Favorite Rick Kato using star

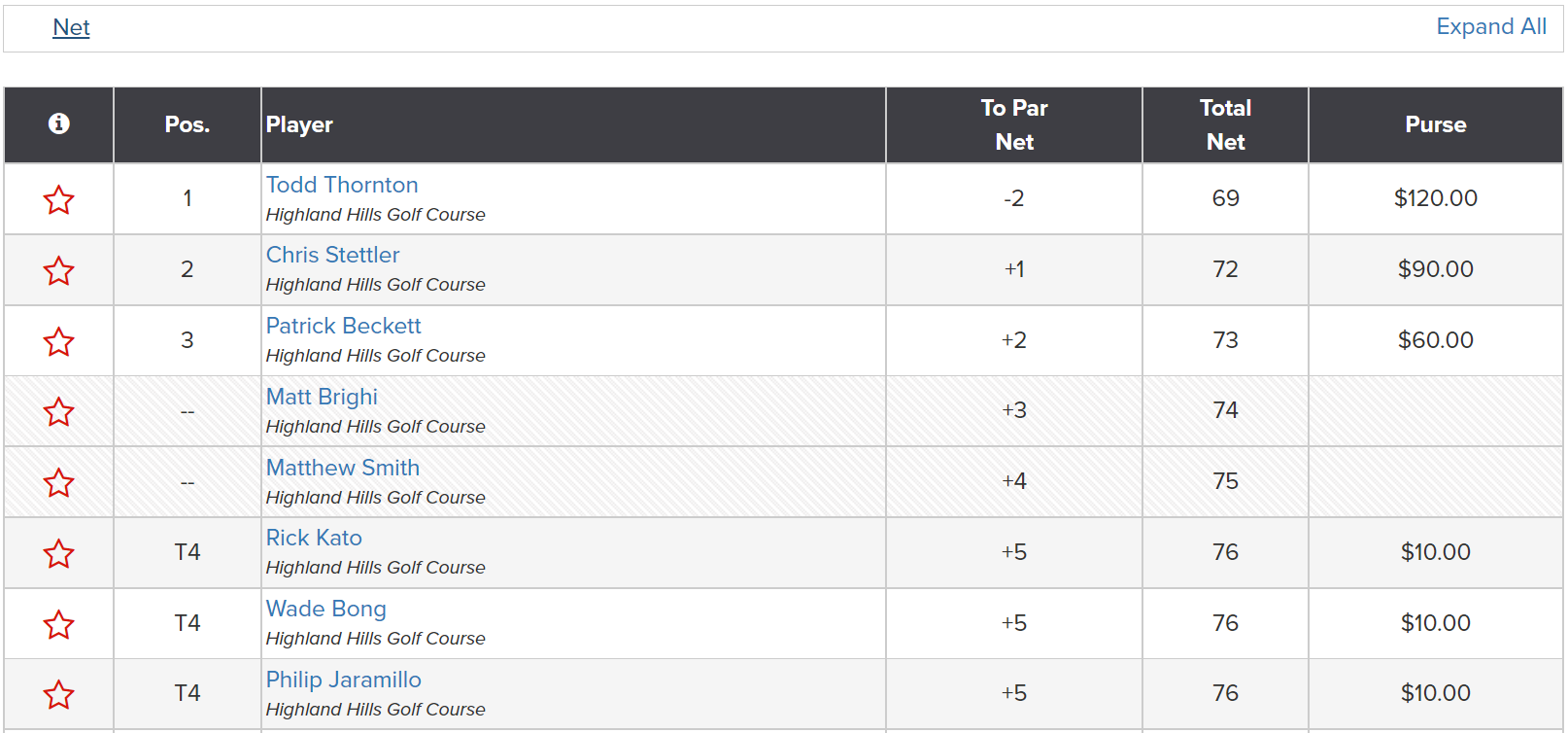58,553
